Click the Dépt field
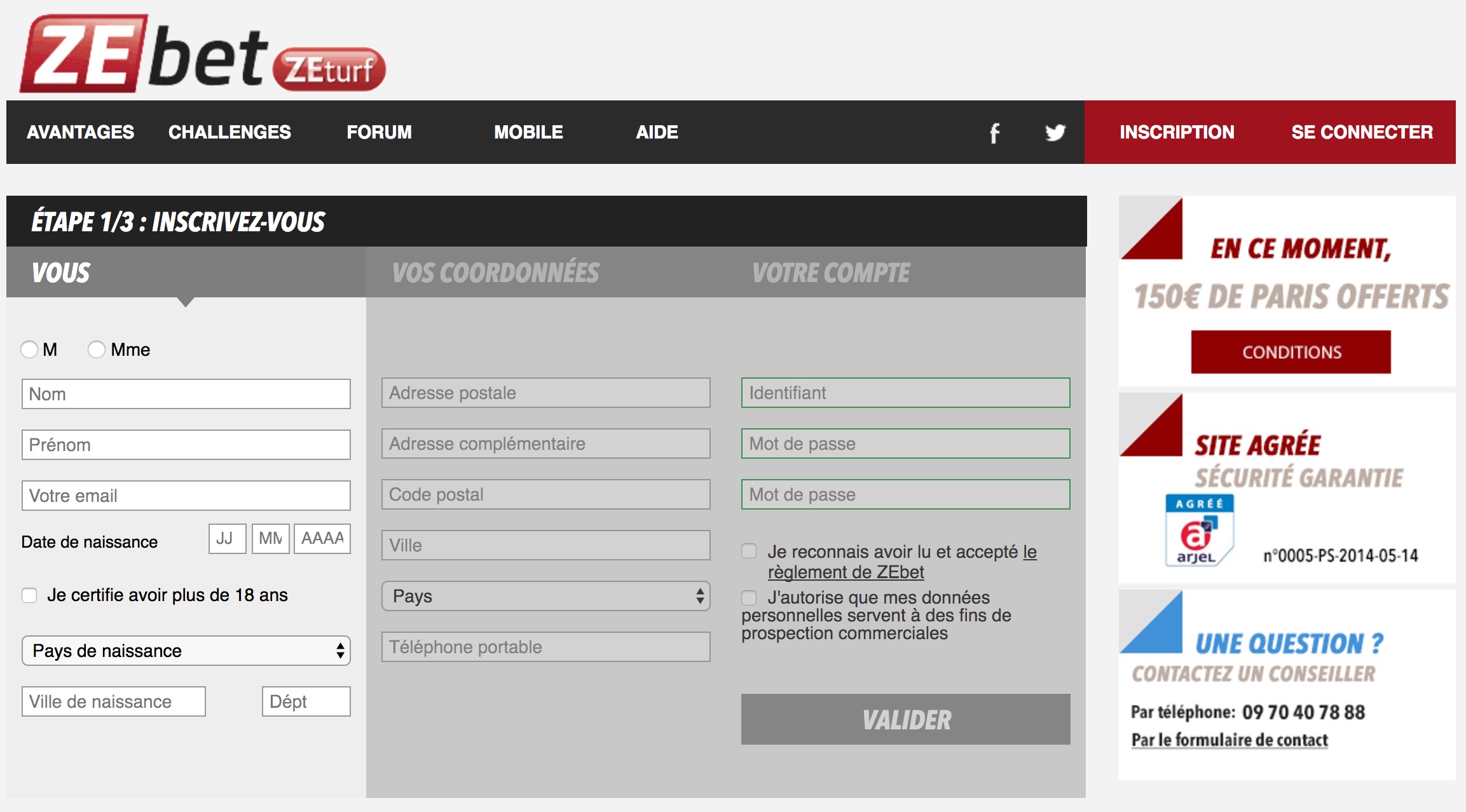1466x812 pixels. click(x=306, y=701)
